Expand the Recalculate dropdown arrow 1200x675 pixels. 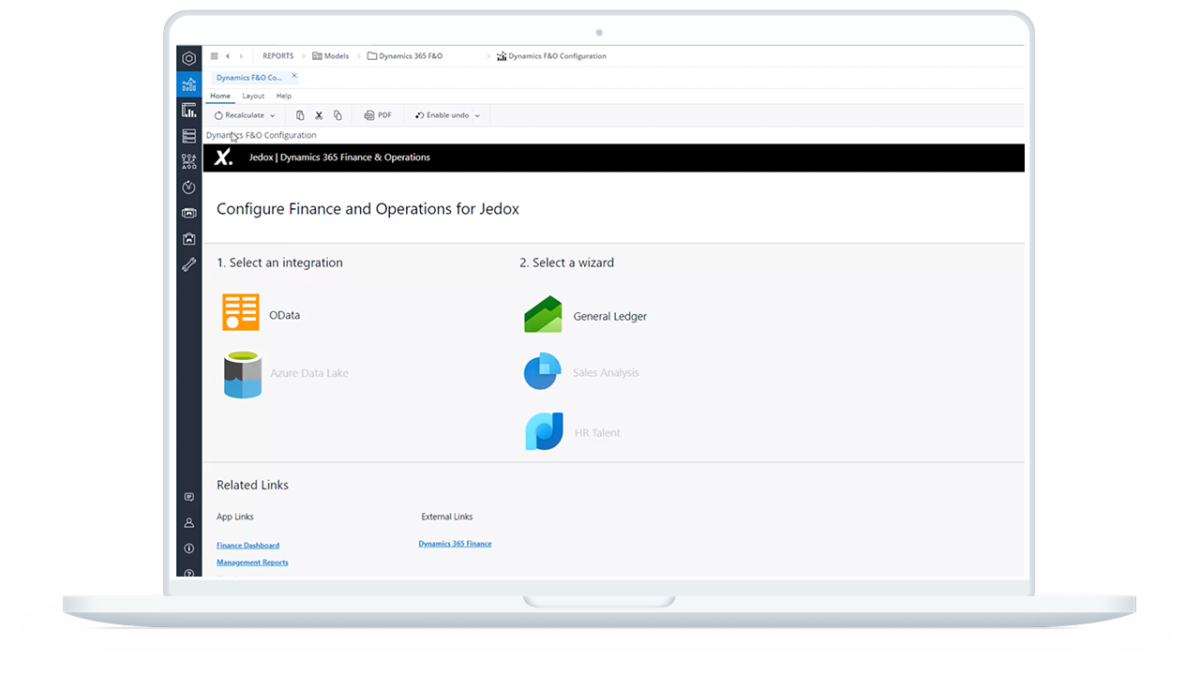coord(272,116)
